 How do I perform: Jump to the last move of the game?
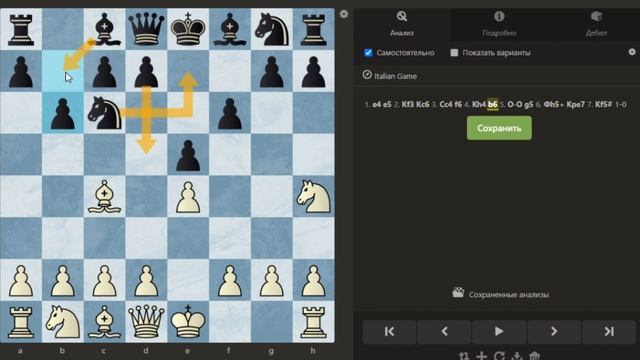pos(609,331)
